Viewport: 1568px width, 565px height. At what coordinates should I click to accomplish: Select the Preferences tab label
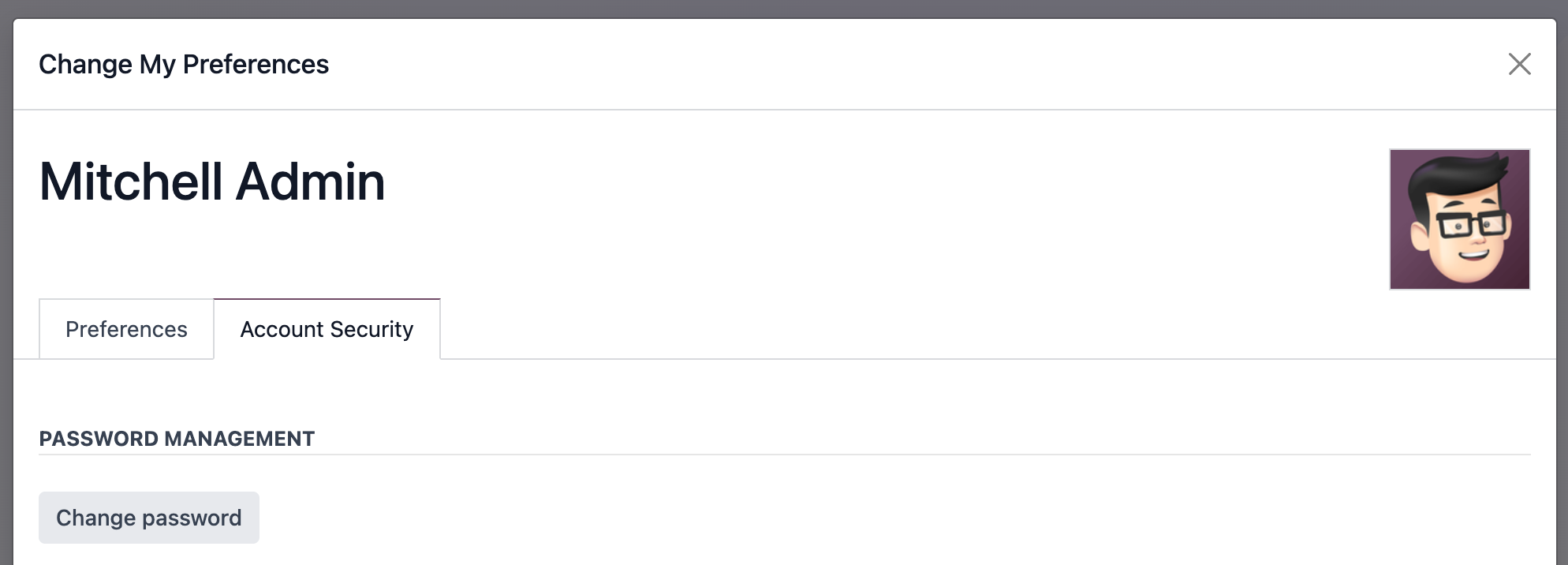pos(126,328)
